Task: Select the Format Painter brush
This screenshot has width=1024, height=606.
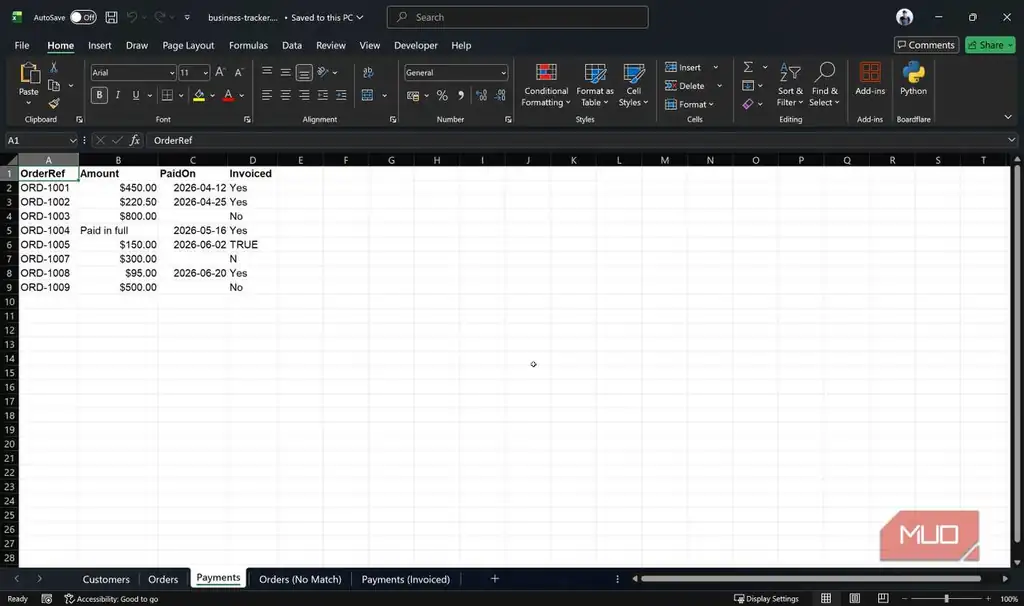Action: (x=54, y=103)
